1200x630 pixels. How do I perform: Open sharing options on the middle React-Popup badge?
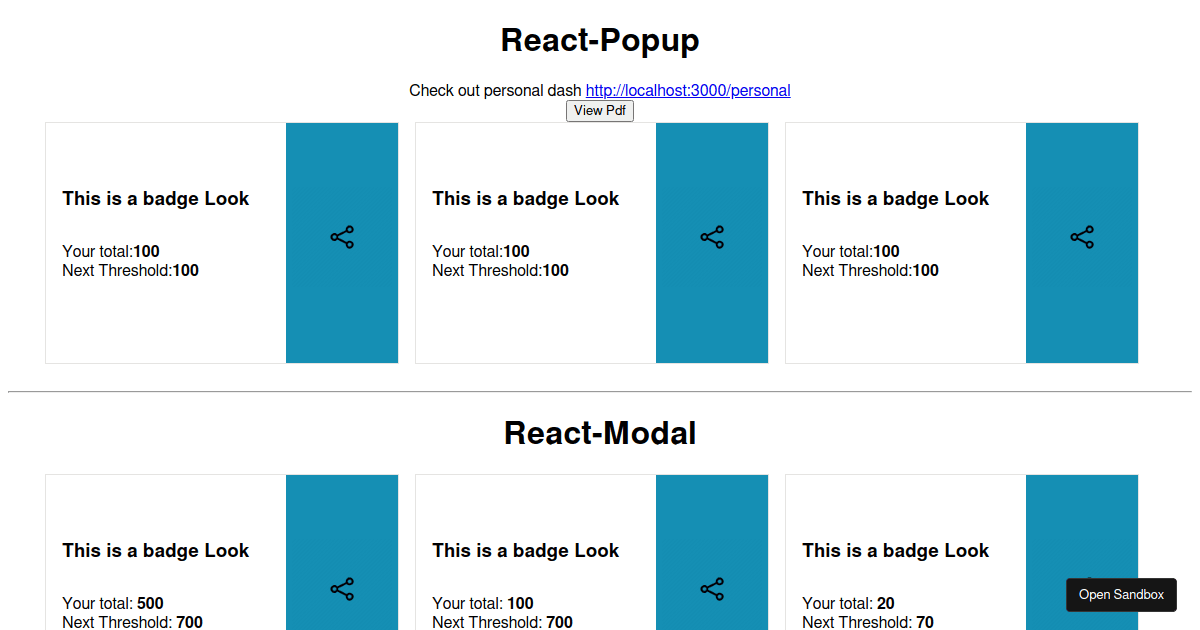click(712, 237)
